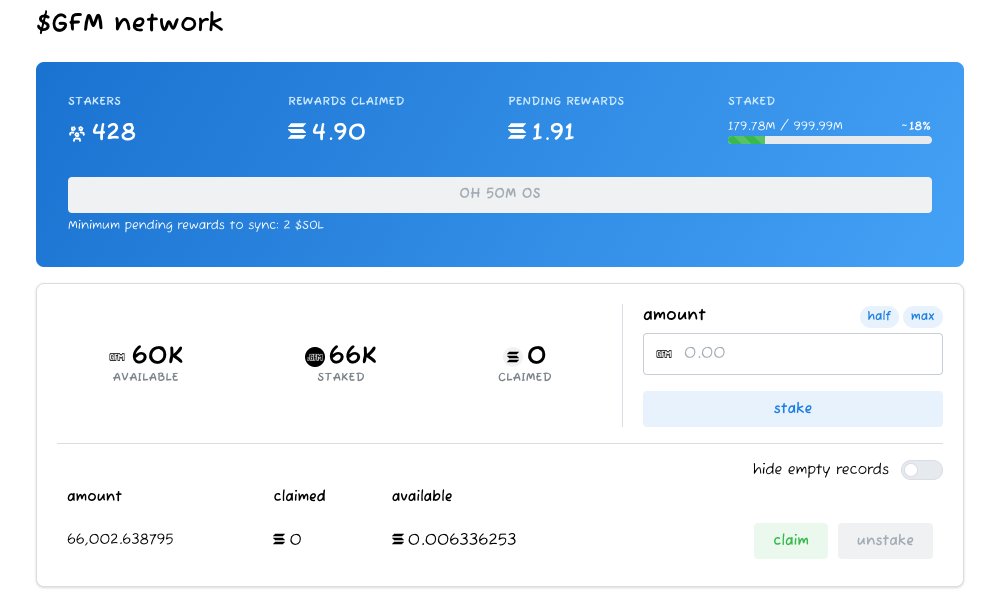The width and height of the screenshot is (990, 611).
Task: Click the PENDING REWARDS label
Action: pyautogui.click(x=566, y=101)
